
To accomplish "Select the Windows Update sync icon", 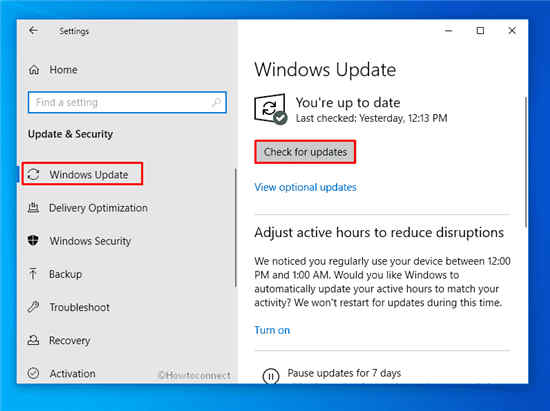I will point(33,174).
